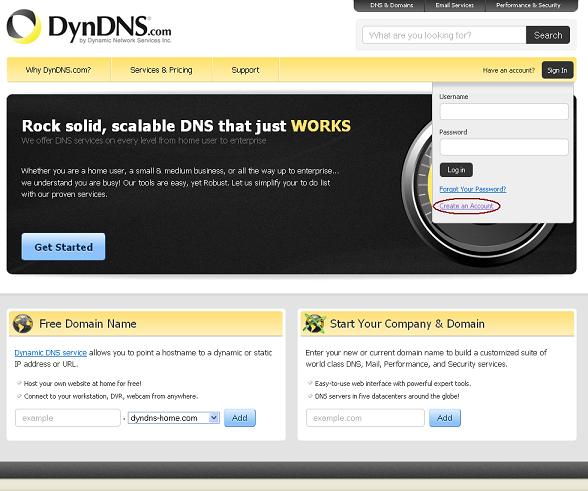Image resolution: width=588 pixels, height=491 pixels.
Task: Open the Email Services top tab
Action: coord(454,5)
